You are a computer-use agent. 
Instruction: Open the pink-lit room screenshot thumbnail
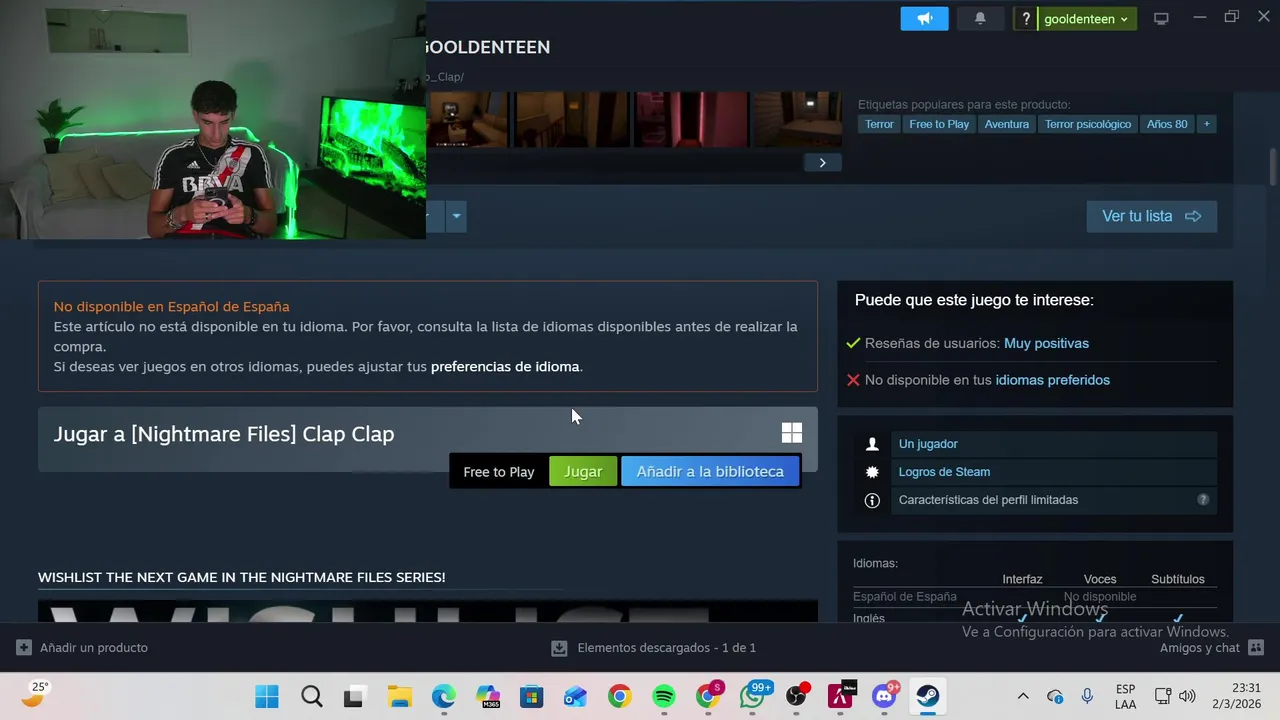pyautogui.click(x=691, y=120)
